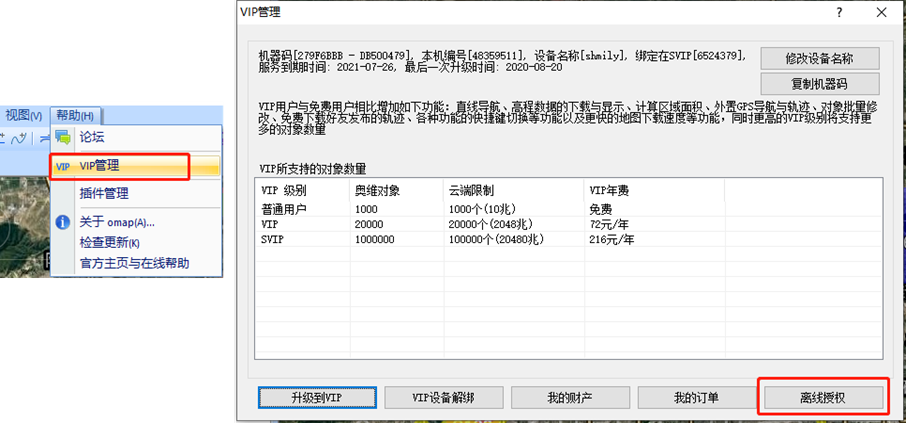
Task: Click the 奥维对象 column header
Action: pos(376,190)
